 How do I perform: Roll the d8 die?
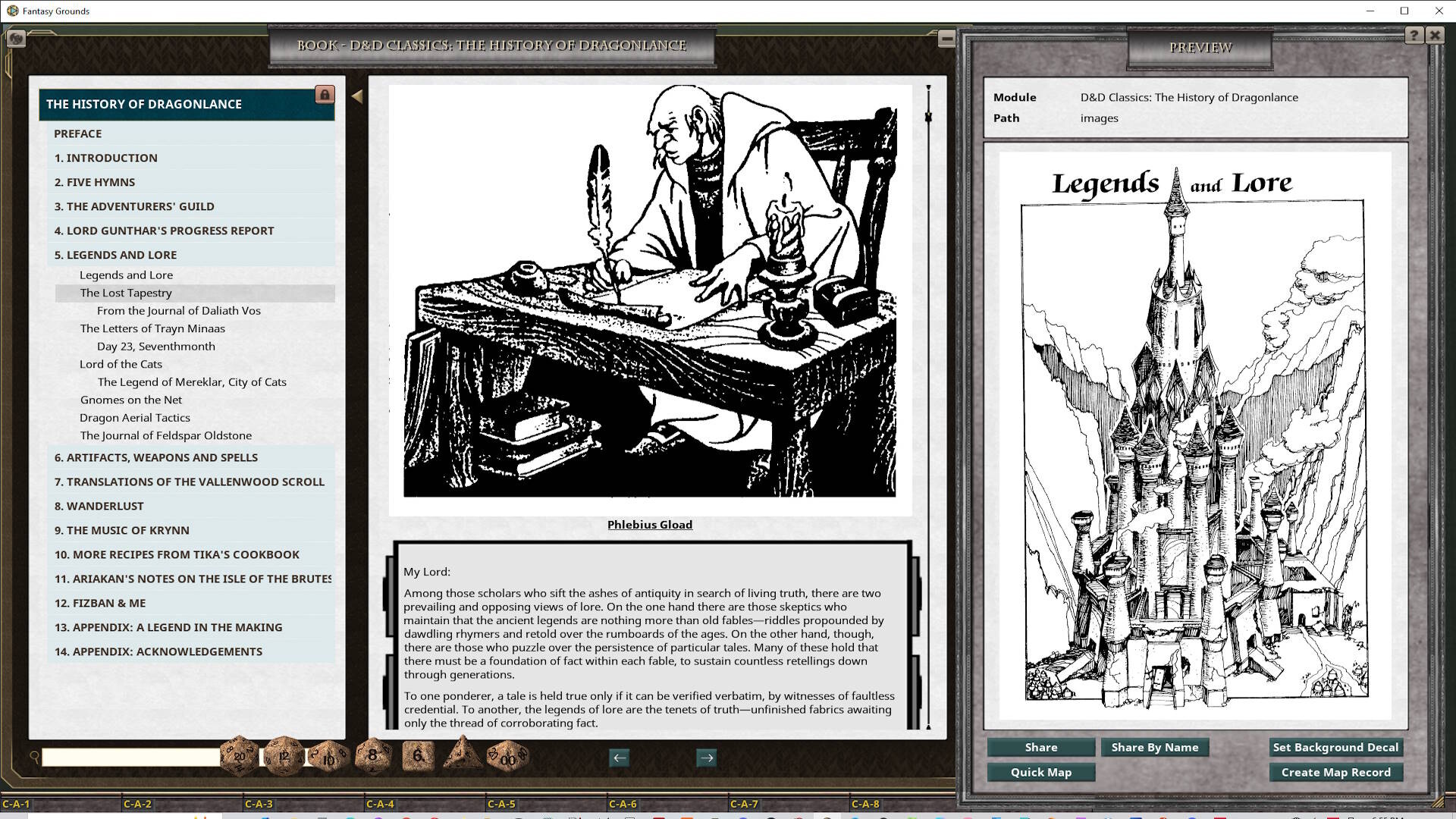[372, 755]
